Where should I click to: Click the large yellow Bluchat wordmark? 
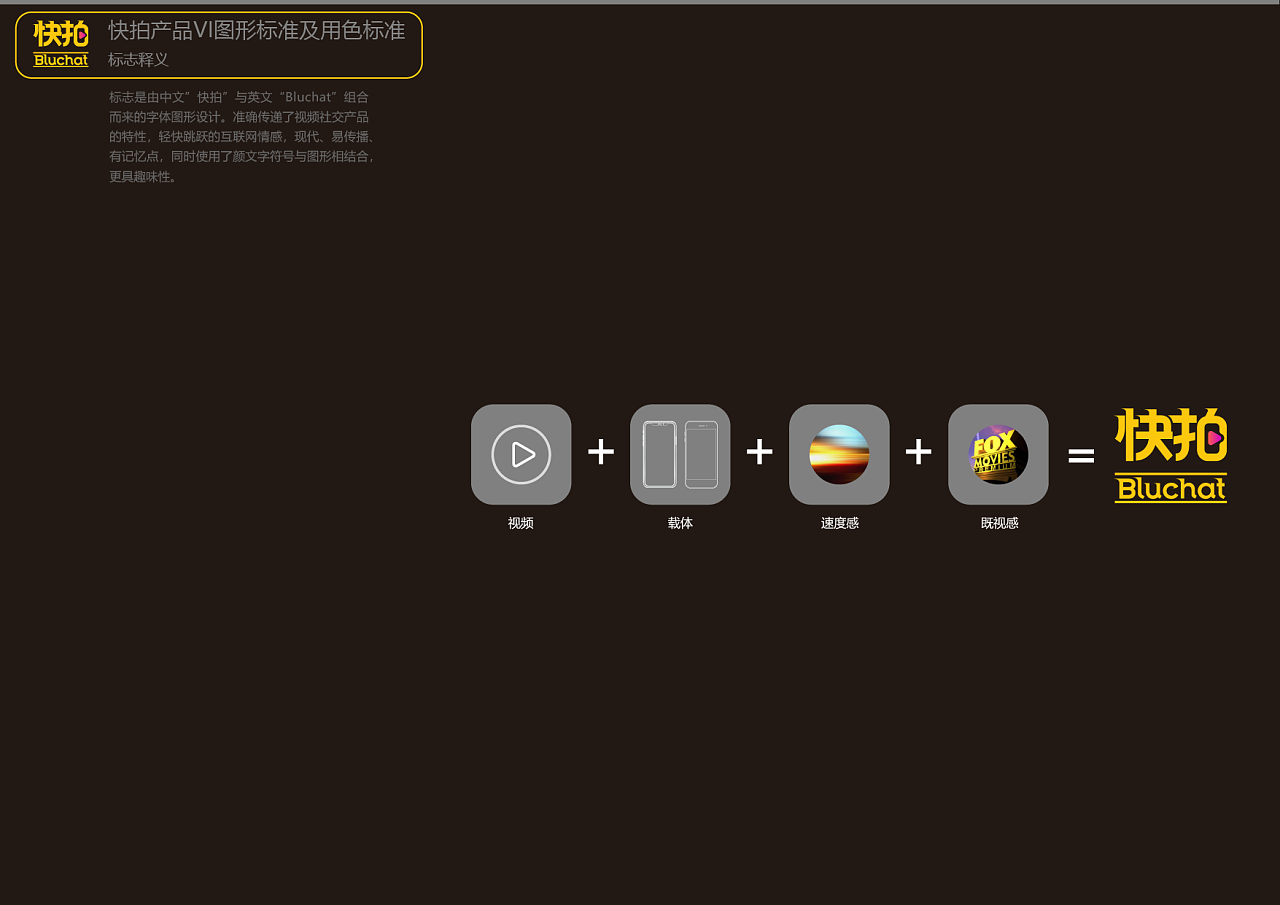(x=1171, y=488)
